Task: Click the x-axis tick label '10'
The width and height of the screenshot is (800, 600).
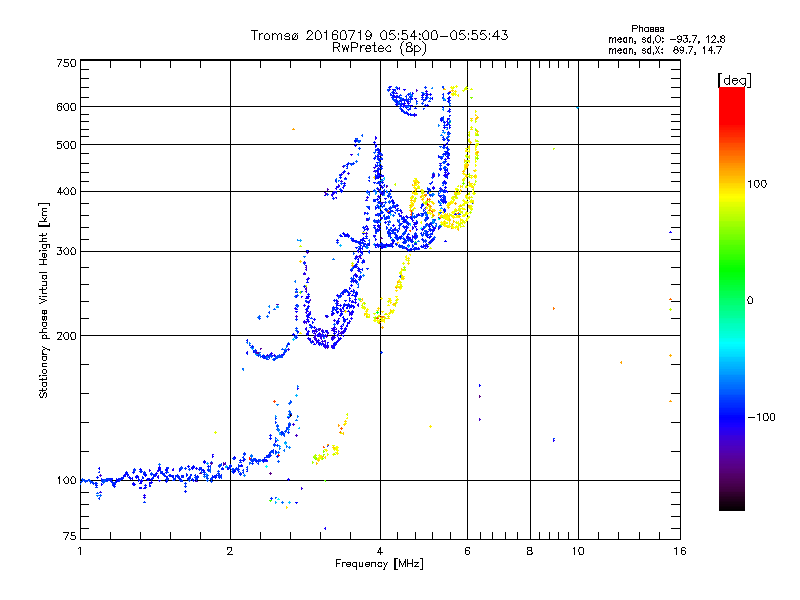Action: click(578, 551)
